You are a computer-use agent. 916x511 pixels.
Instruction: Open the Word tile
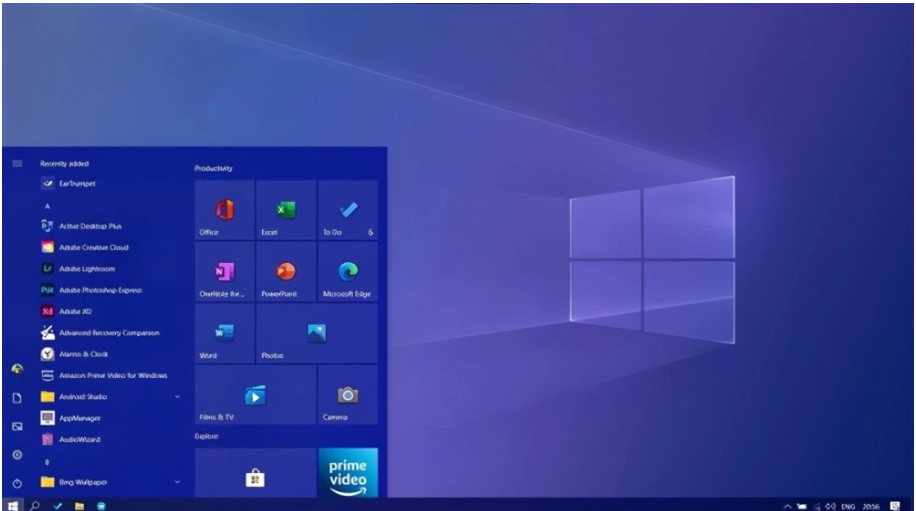coord(225,333)
